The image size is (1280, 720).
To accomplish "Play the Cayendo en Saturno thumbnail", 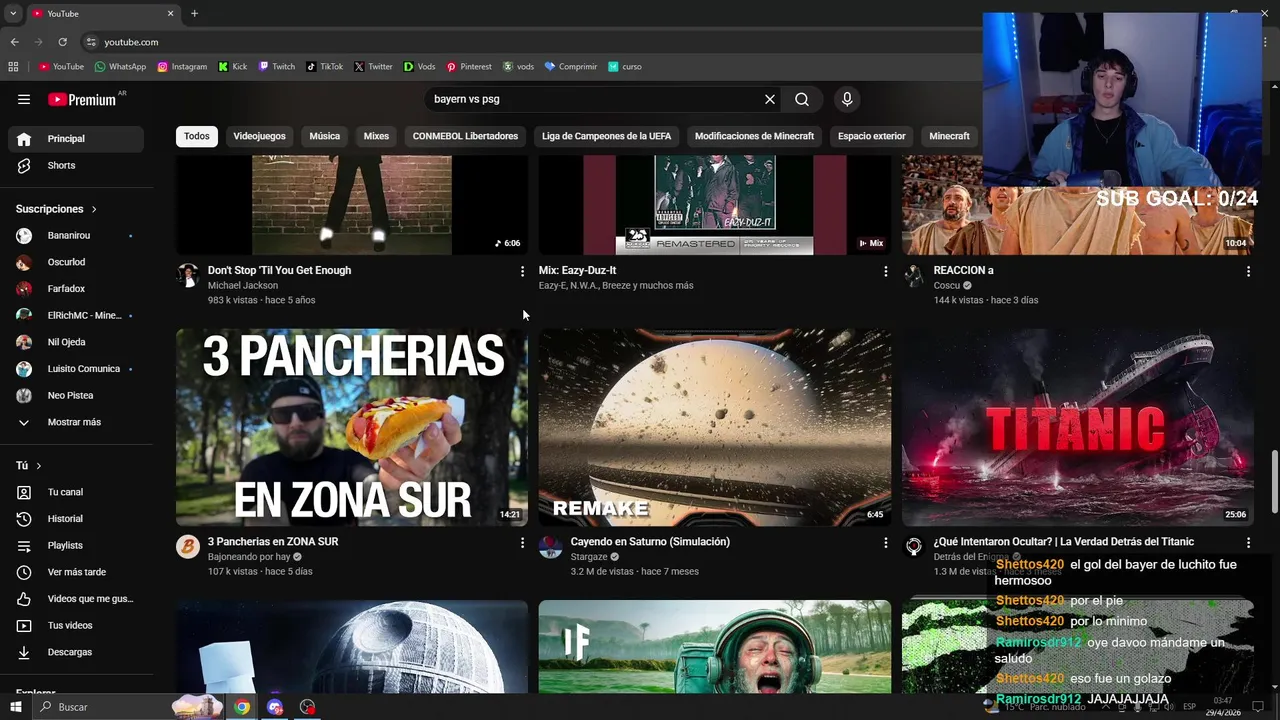I will pyautogui.click(x=715, y=427).
